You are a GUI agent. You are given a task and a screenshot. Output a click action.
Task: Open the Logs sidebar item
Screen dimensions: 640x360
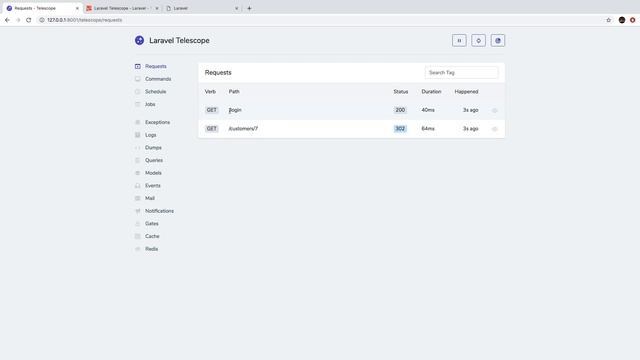pyautogui.click(x=151, y=135)
